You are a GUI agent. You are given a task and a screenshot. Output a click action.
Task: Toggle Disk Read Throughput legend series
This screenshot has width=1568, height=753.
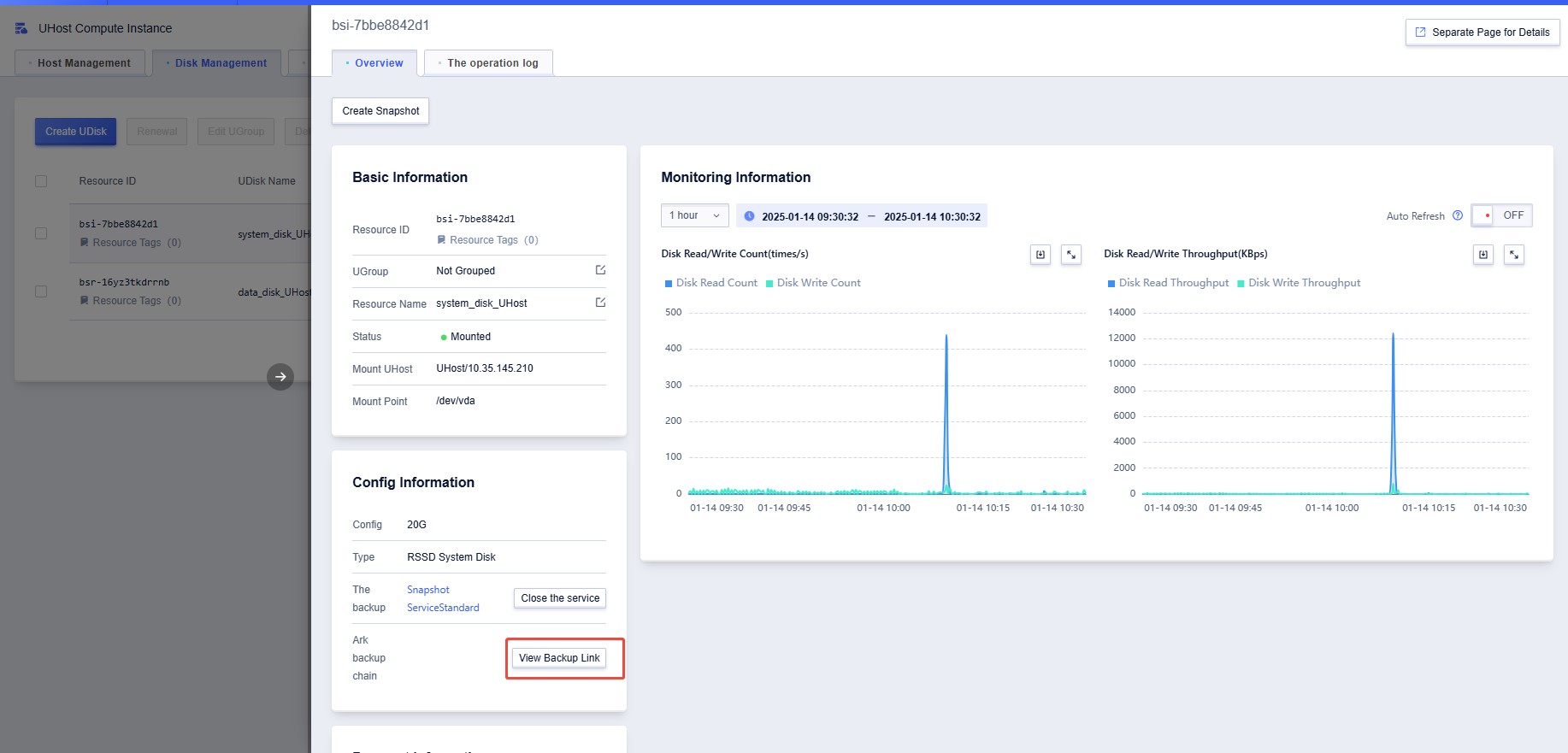pyautogui.click(x=1168, y=283)
